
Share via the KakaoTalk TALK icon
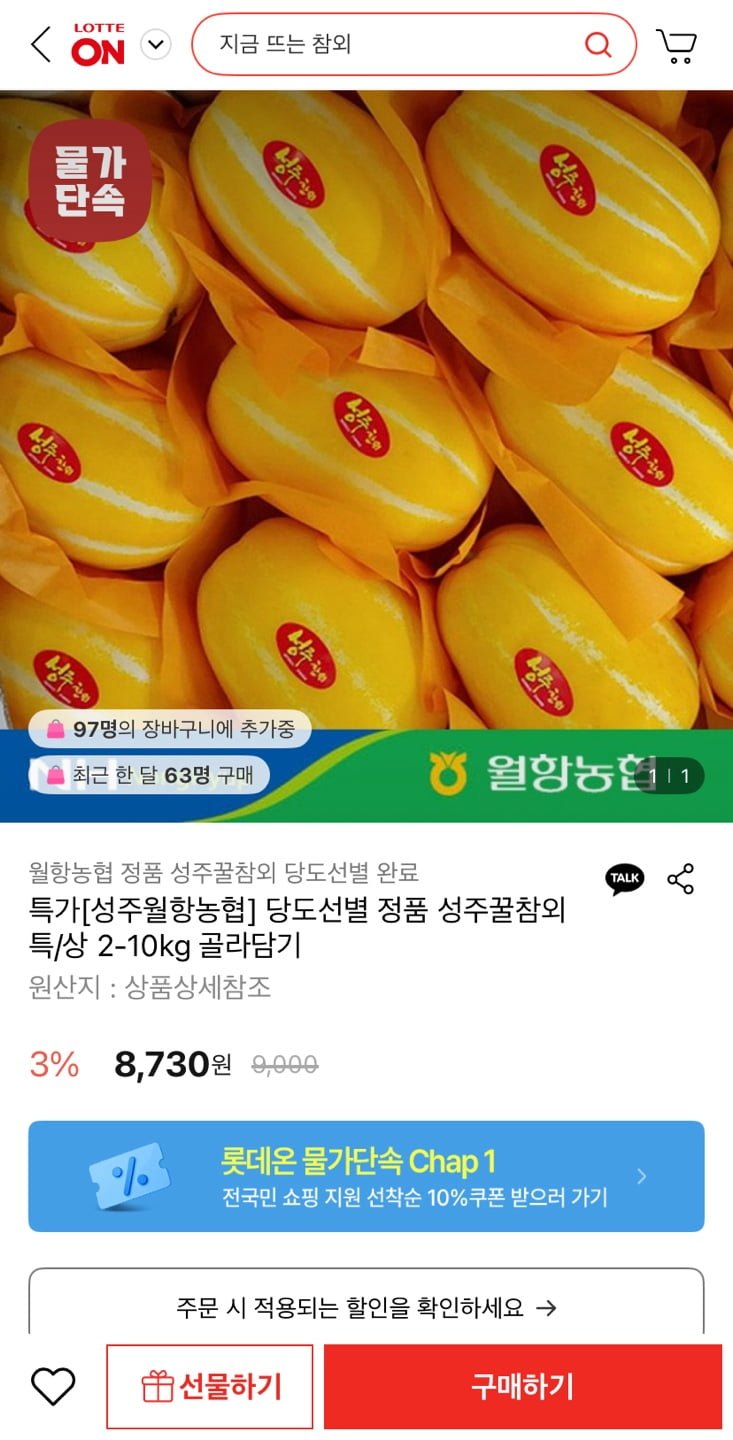[x=625, y=879]
